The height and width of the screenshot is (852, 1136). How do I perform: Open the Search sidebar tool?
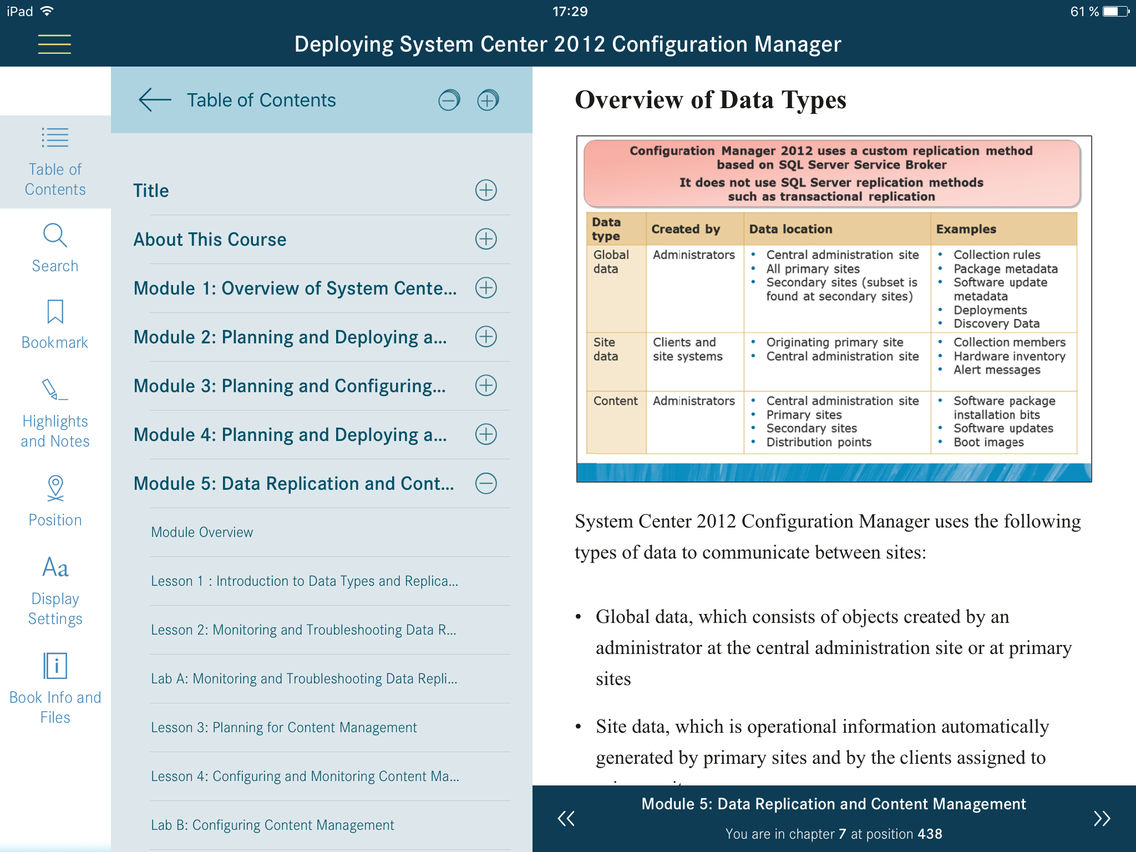[55, 248]
